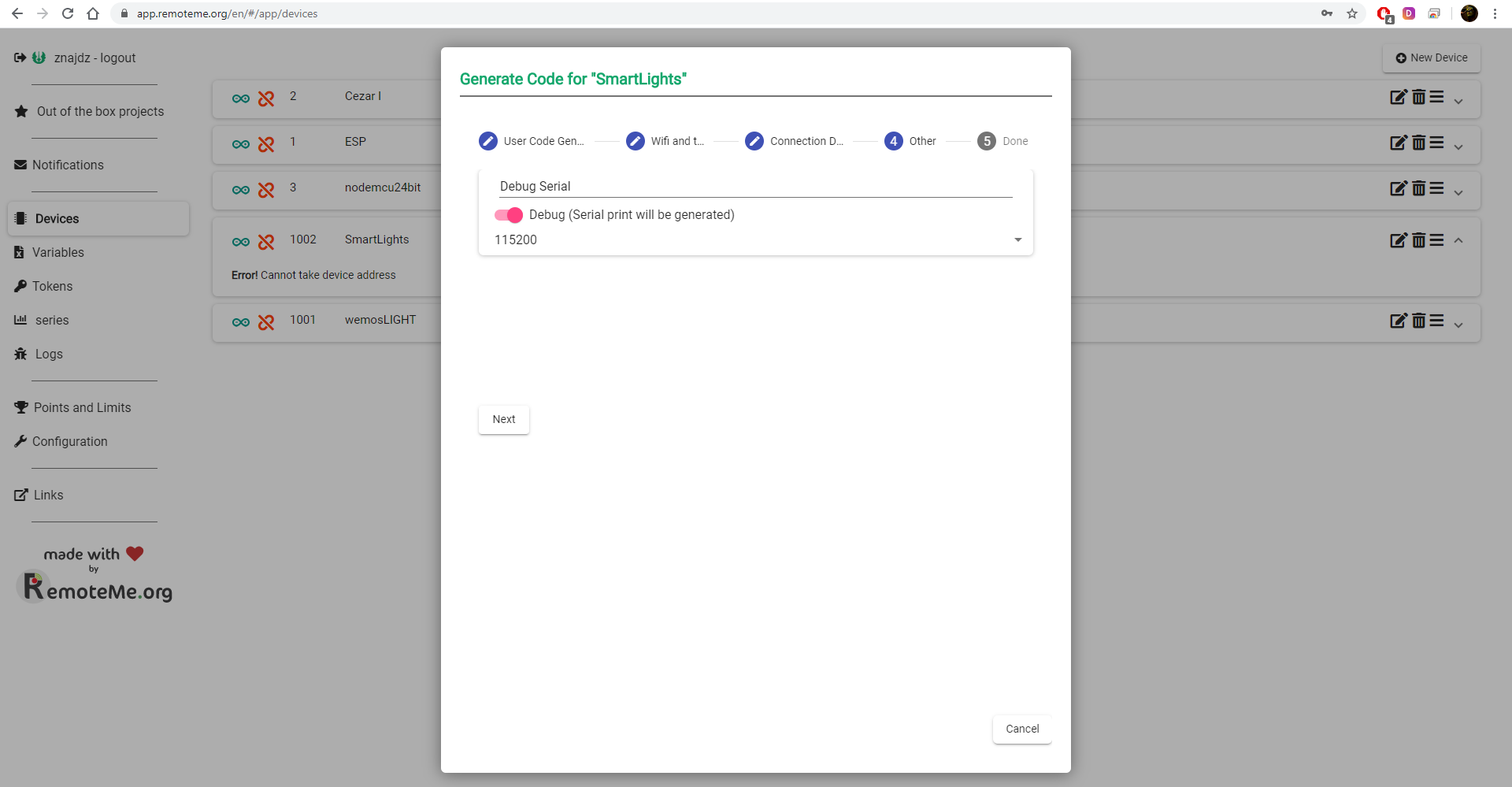The image size is (1512, 787).
Task: Click browser back arrow
Action: point(17,13)
